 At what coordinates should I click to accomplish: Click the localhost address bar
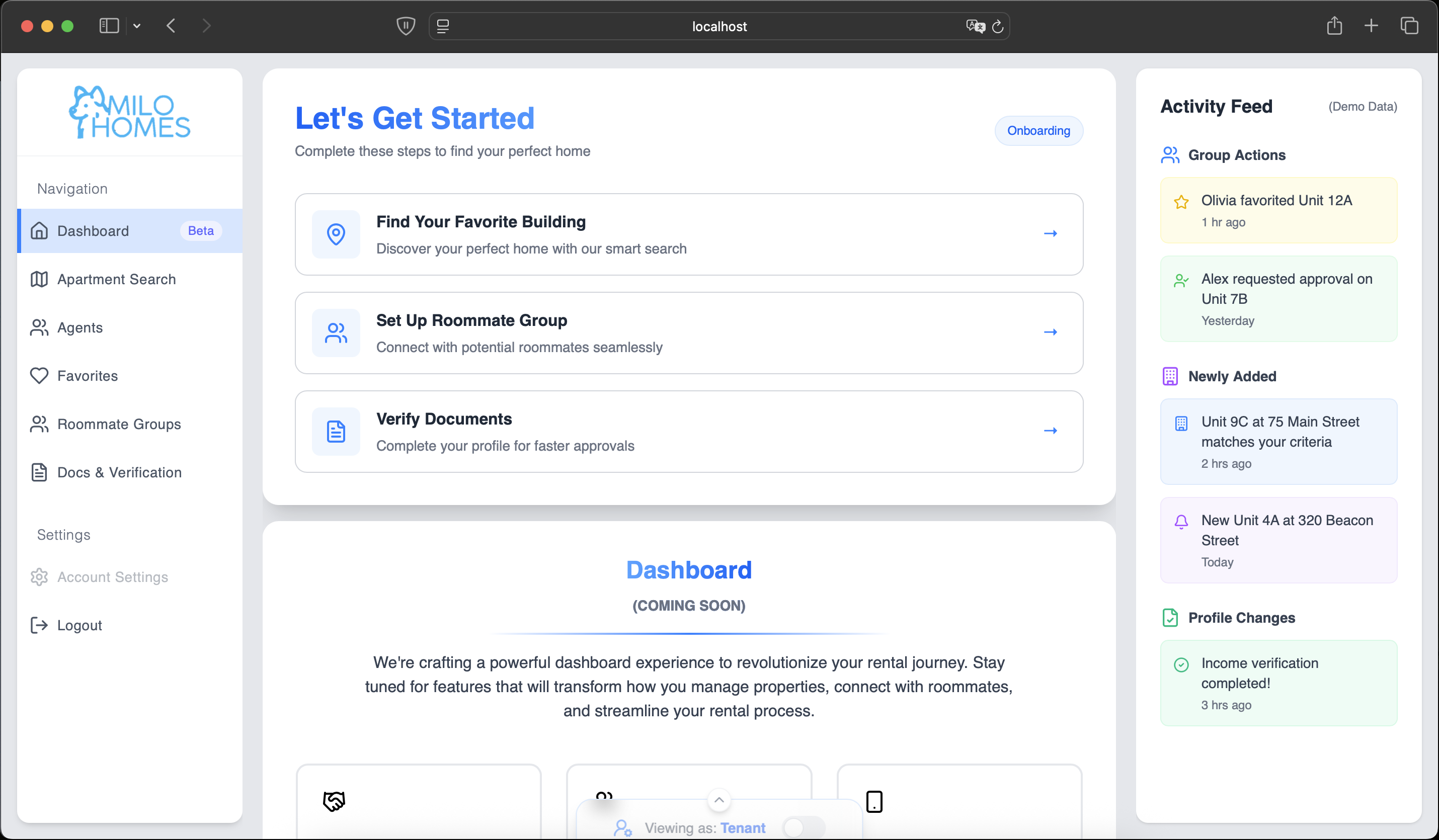pos(718,26)
